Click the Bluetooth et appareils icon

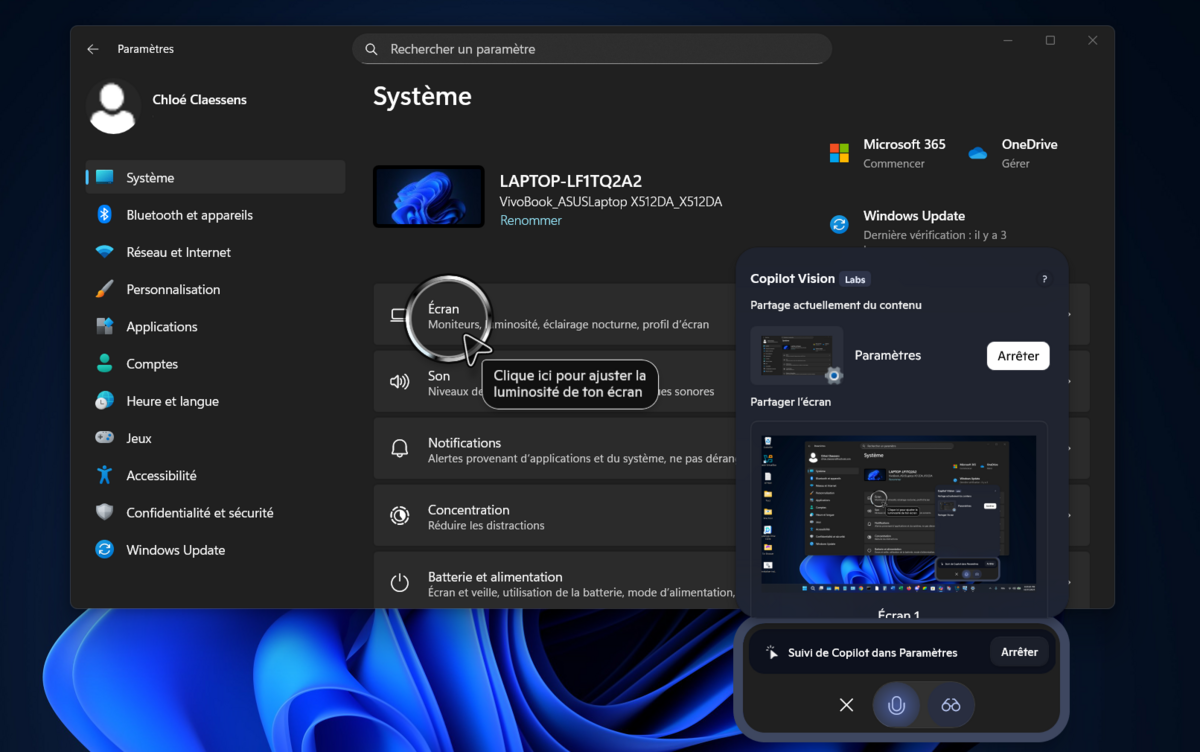point(104,215)
